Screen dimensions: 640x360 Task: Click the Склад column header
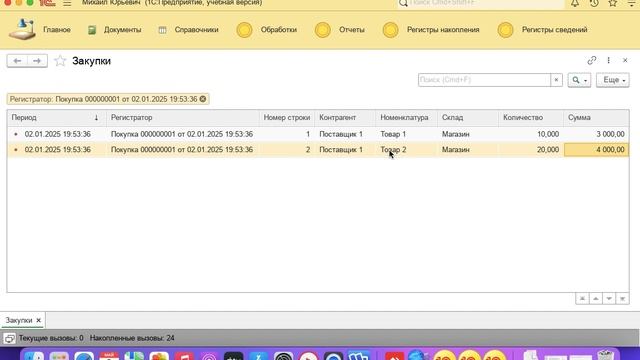tap(468, 118)
